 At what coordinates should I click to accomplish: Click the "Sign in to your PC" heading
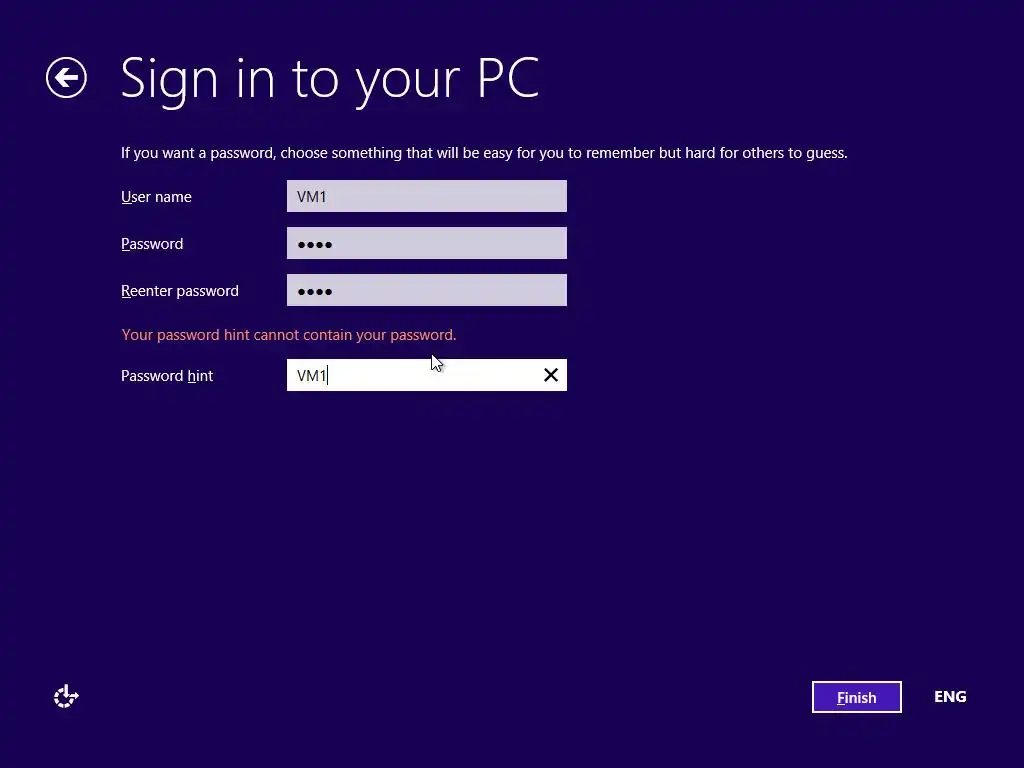coord(330,80)
